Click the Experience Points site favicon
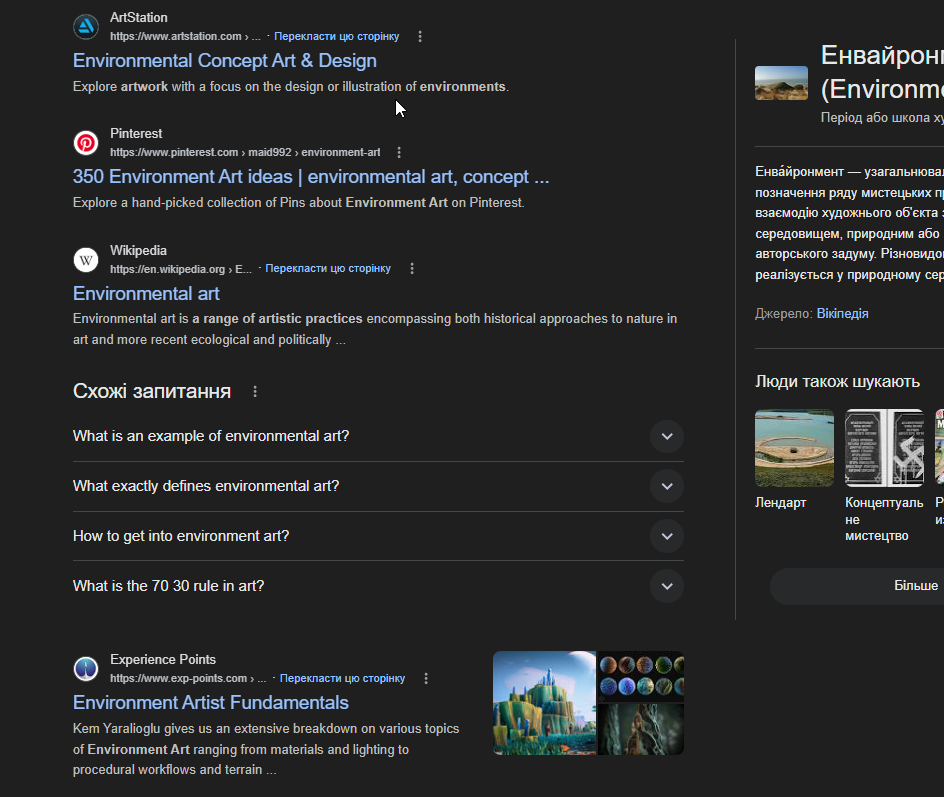 [86, 669]
